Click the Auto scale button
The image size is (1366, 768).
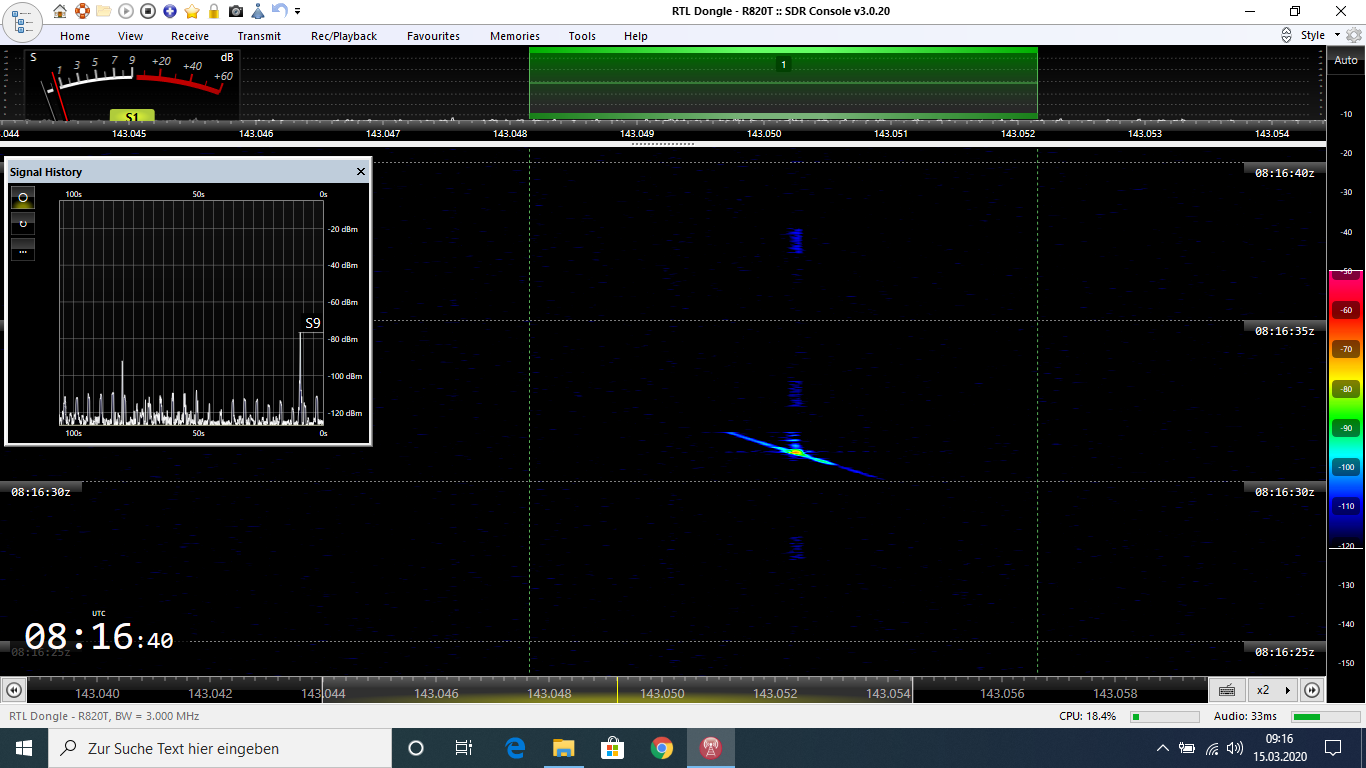tap(1346, 60)
